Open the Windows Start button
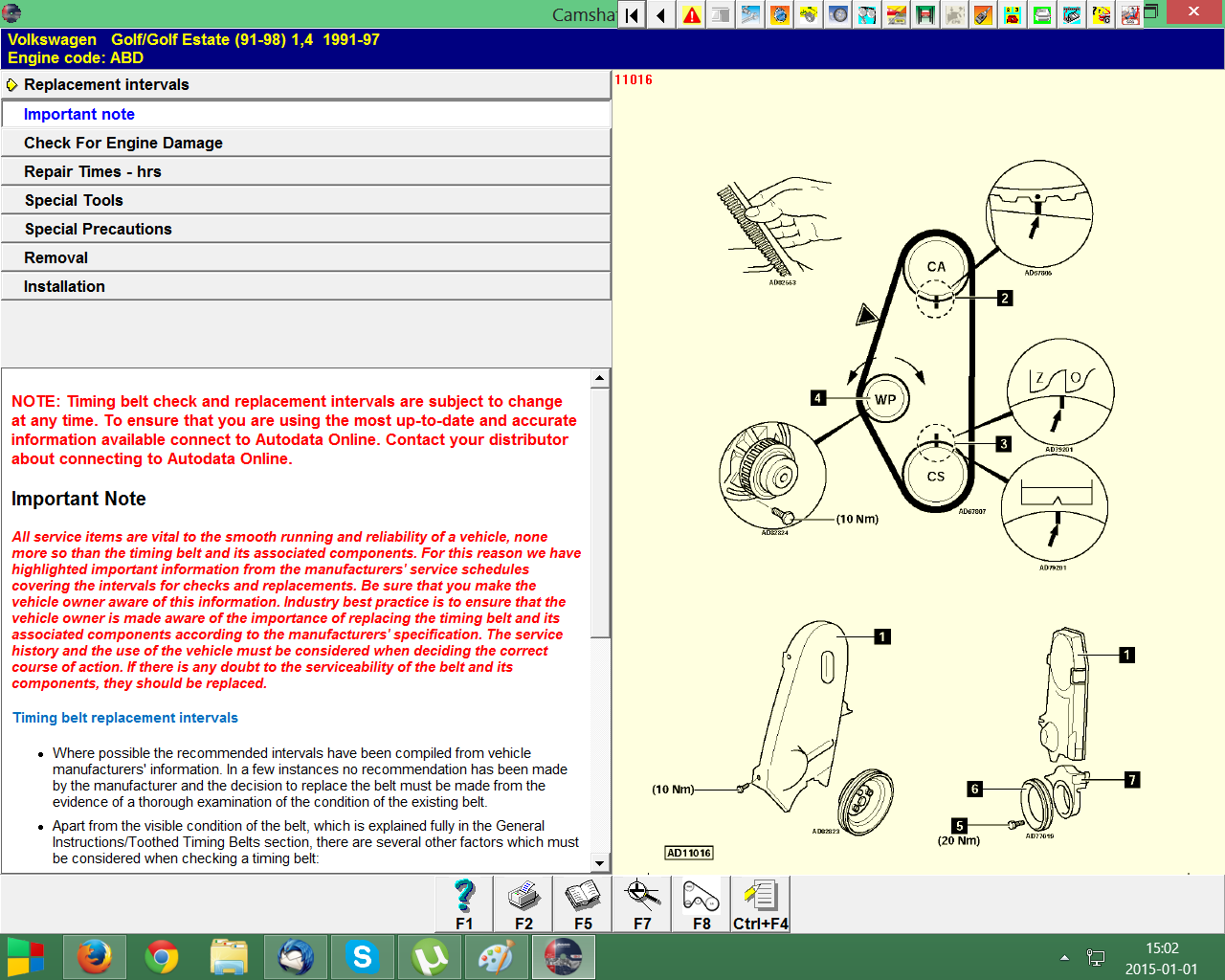This screenshot has width=1225, height=980. (x=26, y=957)
